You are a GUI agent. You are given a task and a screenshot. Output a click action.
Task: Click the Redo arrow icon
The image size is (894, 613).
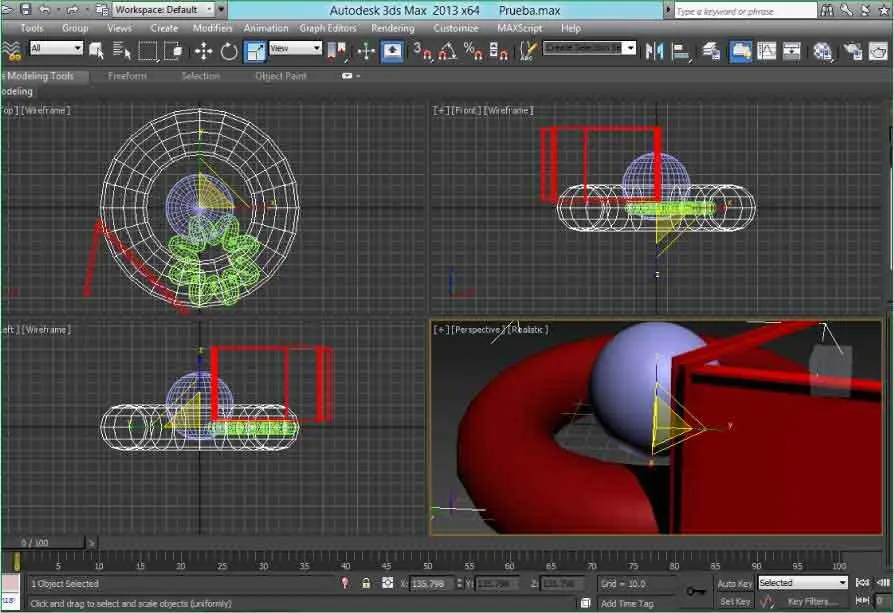click(x=72, y=9)
